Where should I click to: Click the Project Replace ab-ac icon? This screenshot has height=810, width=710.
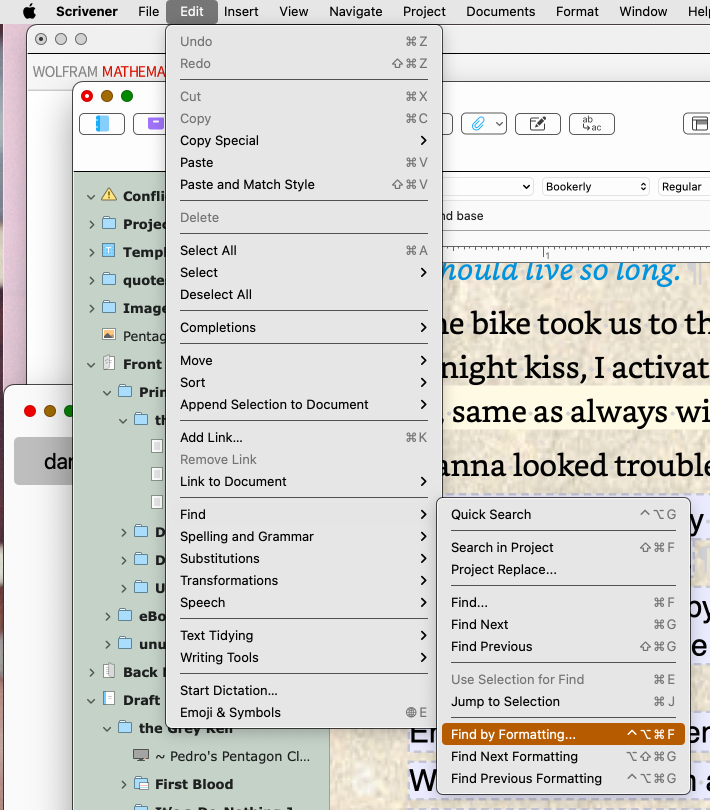(x=592, y=124)
